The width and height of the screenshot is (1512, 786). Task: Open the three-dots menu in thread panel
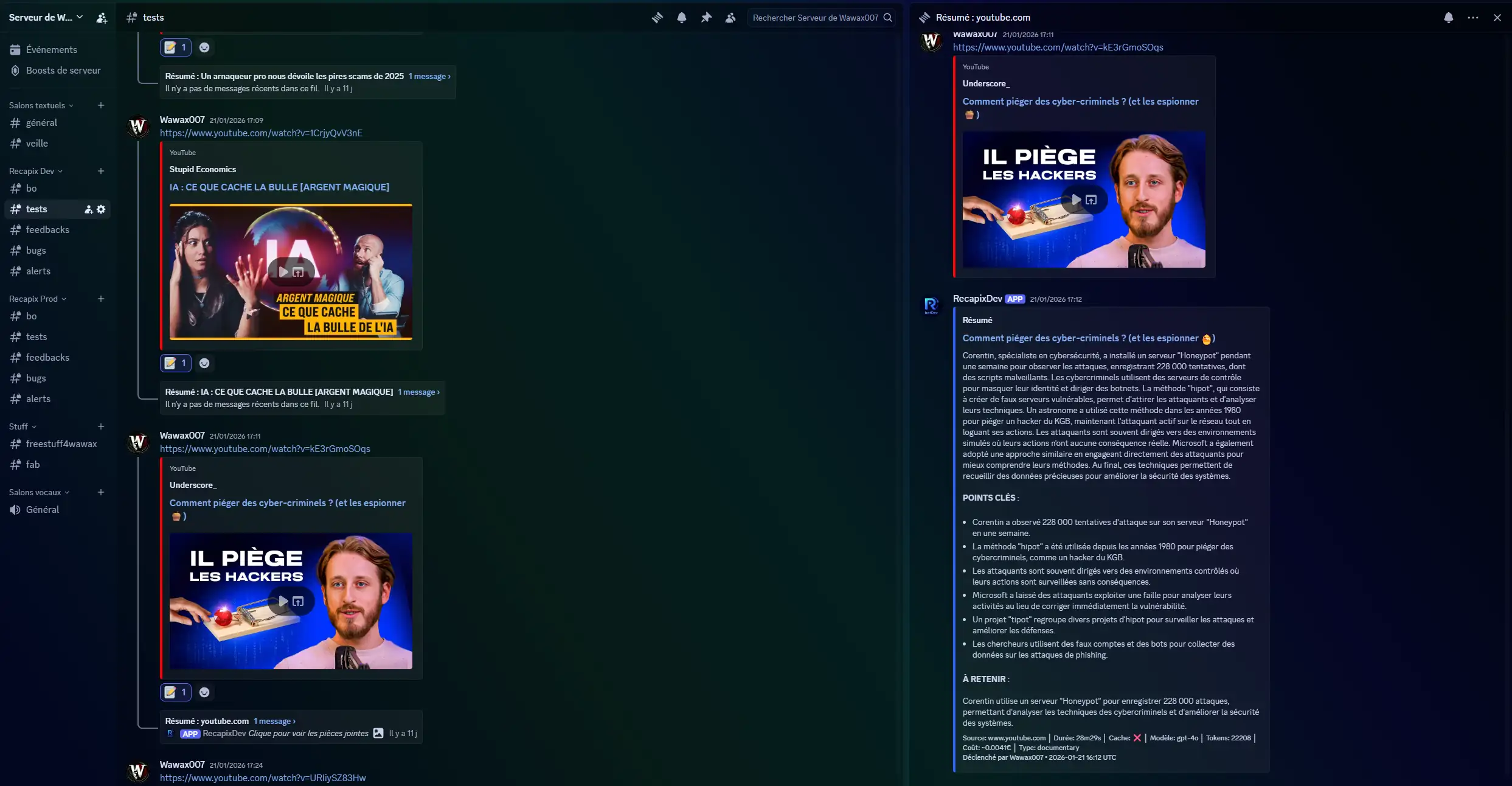pos(1472,18)
